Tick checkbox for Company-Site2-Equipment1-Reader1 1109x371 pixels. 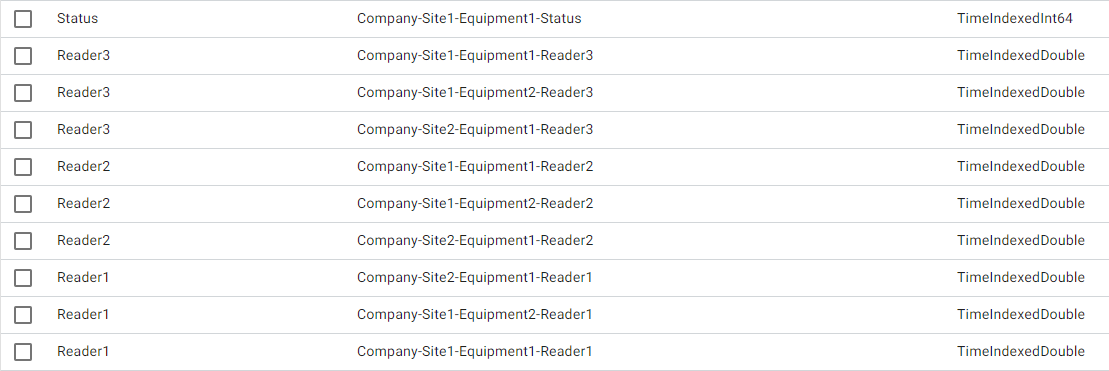tap(23, 278)
